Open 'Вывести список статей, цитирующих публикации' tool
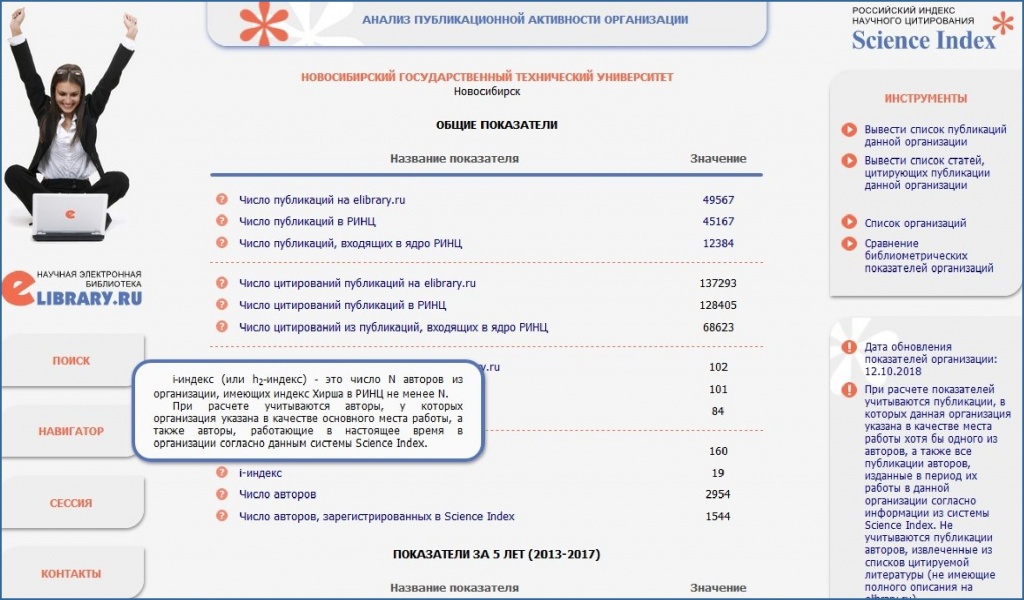The image size is (1024, 600). (x=927, y=172)
